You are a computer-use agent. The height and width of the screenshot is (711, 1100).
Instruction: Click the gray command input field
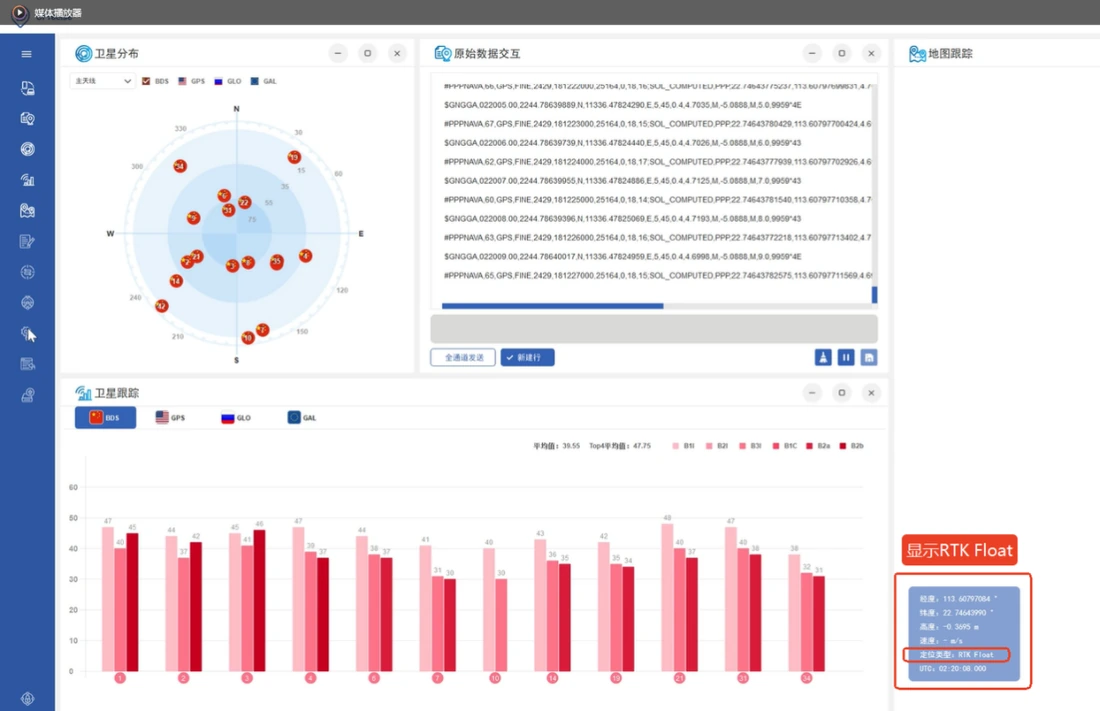[654, 328]
